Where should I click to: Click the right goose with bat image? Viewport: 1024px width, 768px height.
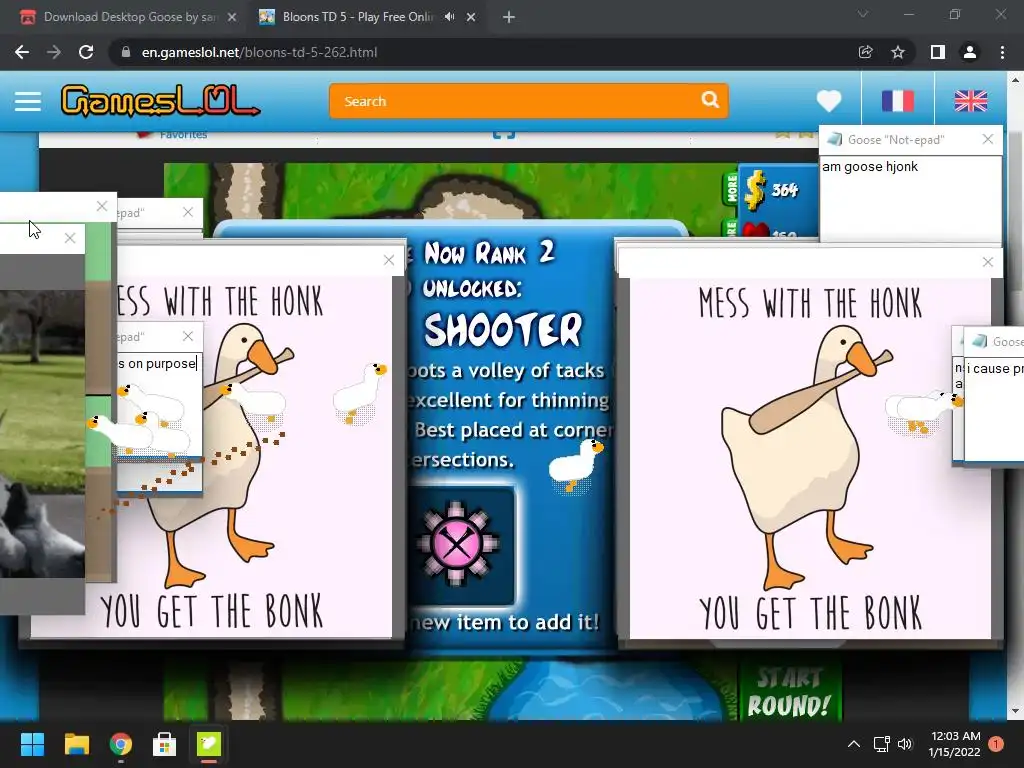click(808, 457)
